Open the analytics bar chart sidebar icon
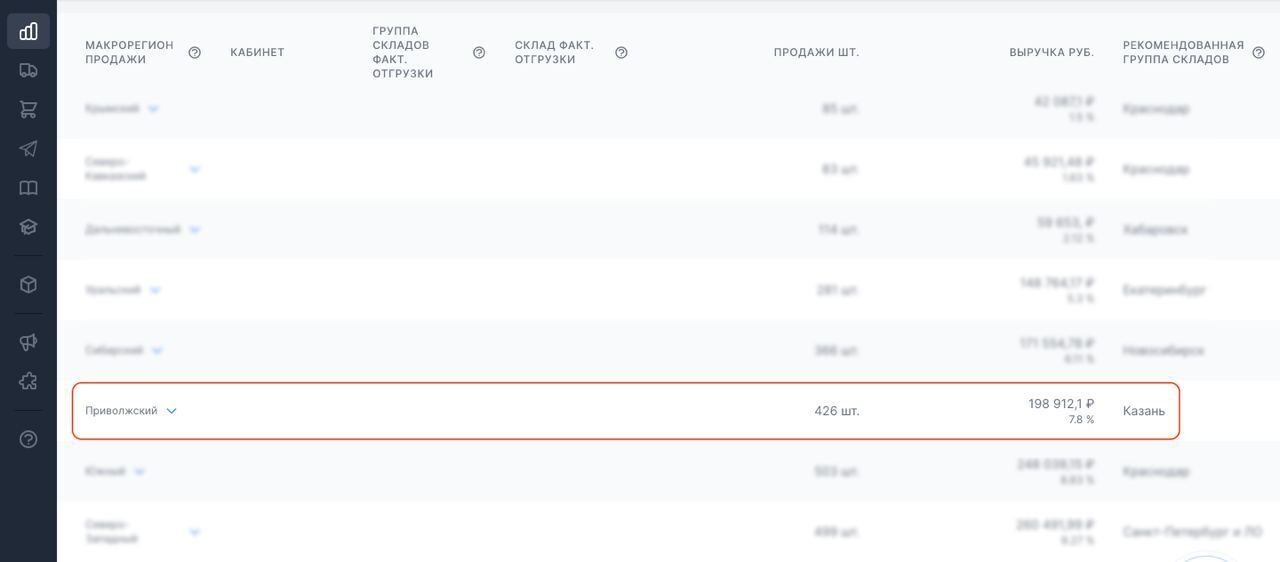 click(28, 31)
